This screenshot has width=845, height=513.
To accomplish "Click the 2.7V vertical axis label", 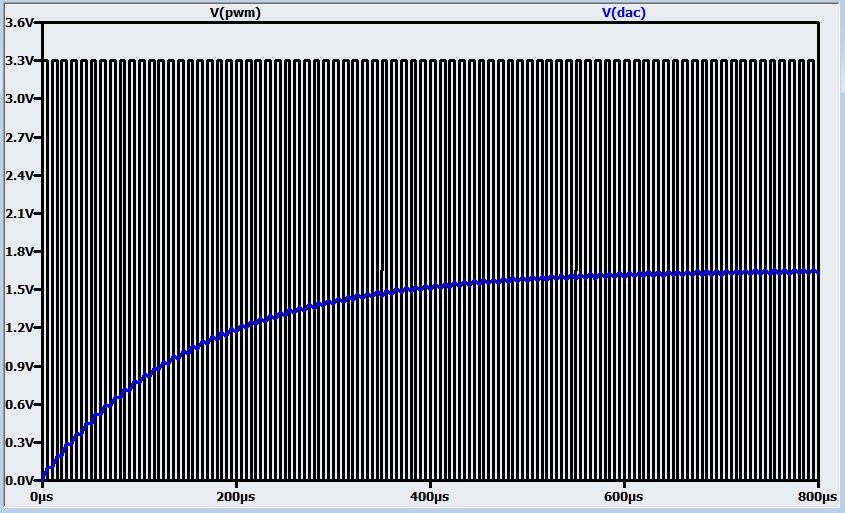I will click(x=17, y=137).
